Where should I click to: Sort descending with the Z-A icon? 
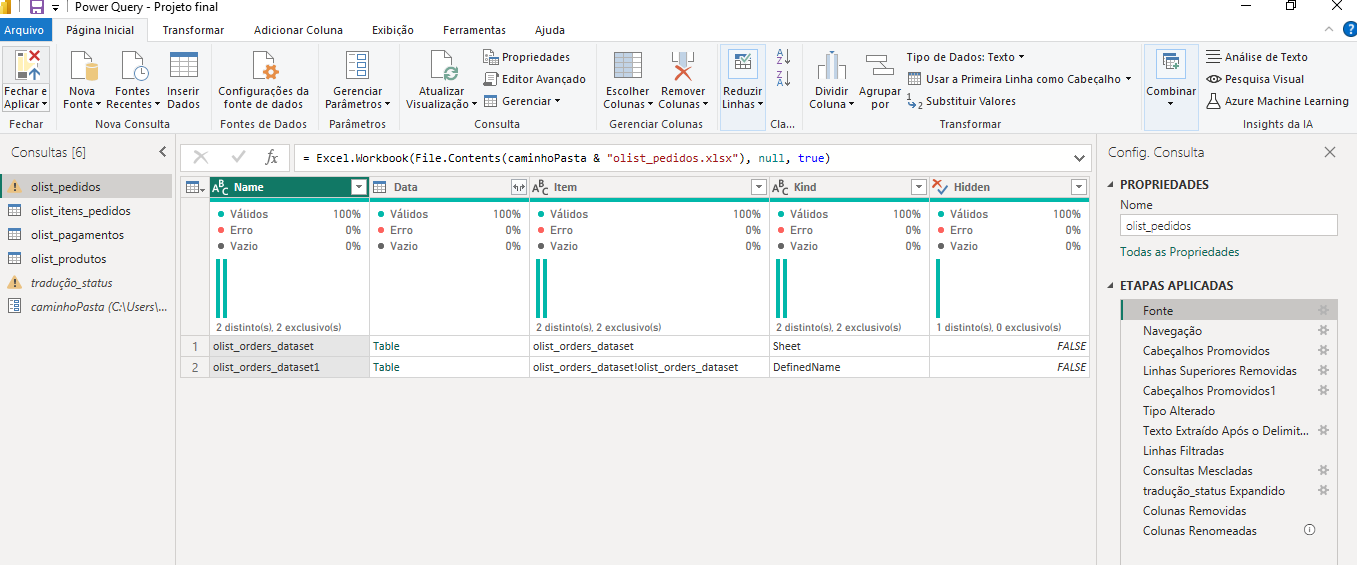(x=783, y=78)
